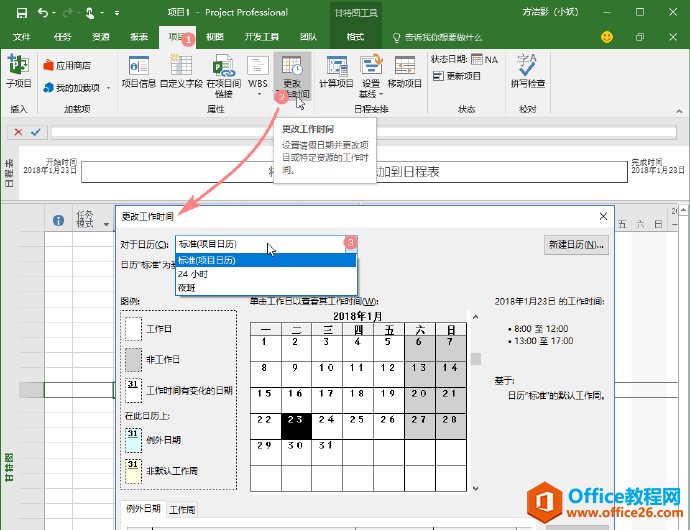Image resolution: width=690 pixels, height=530 pixels.
Task: Switch to the Resource (资源) tab
Action: [x=100, y=37]
